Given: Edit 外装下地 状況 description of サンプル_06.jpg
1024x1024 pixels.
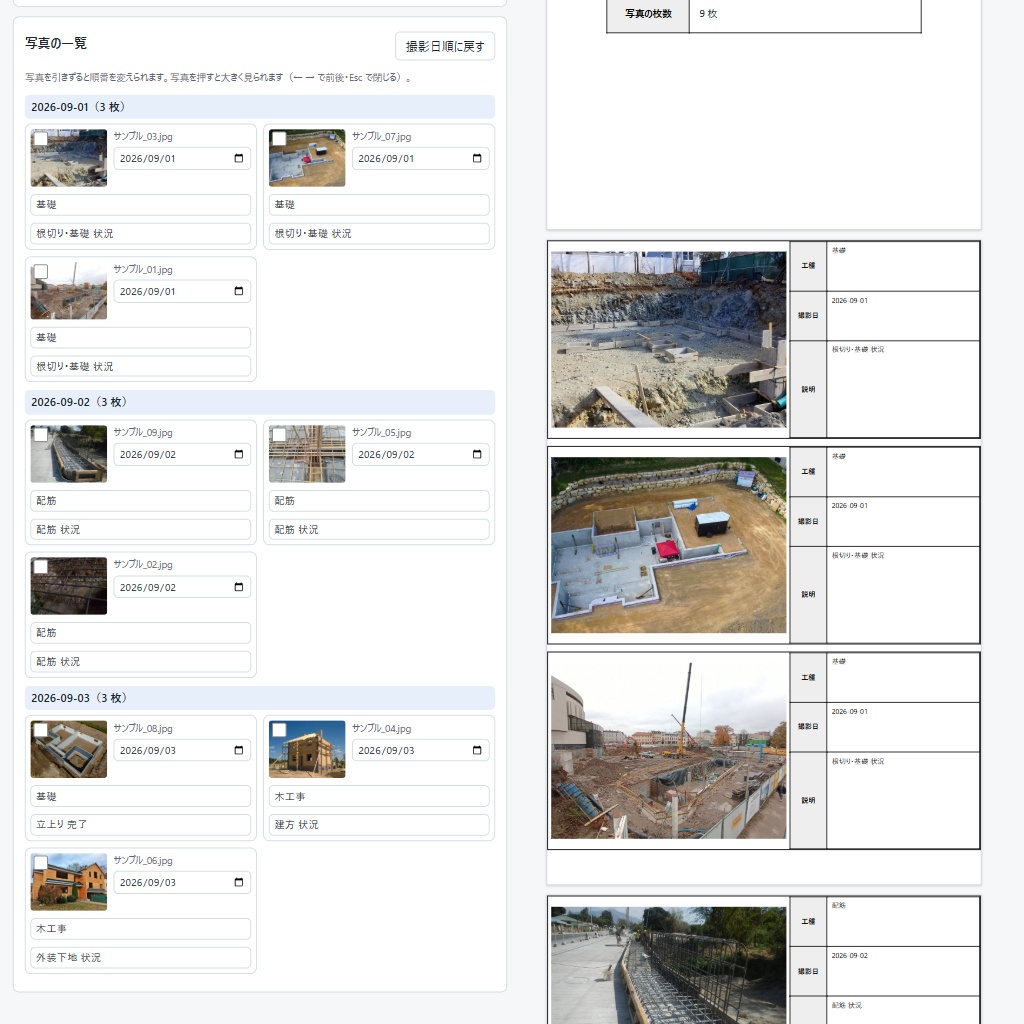Looking at the screenshot, I should [140, 957].
